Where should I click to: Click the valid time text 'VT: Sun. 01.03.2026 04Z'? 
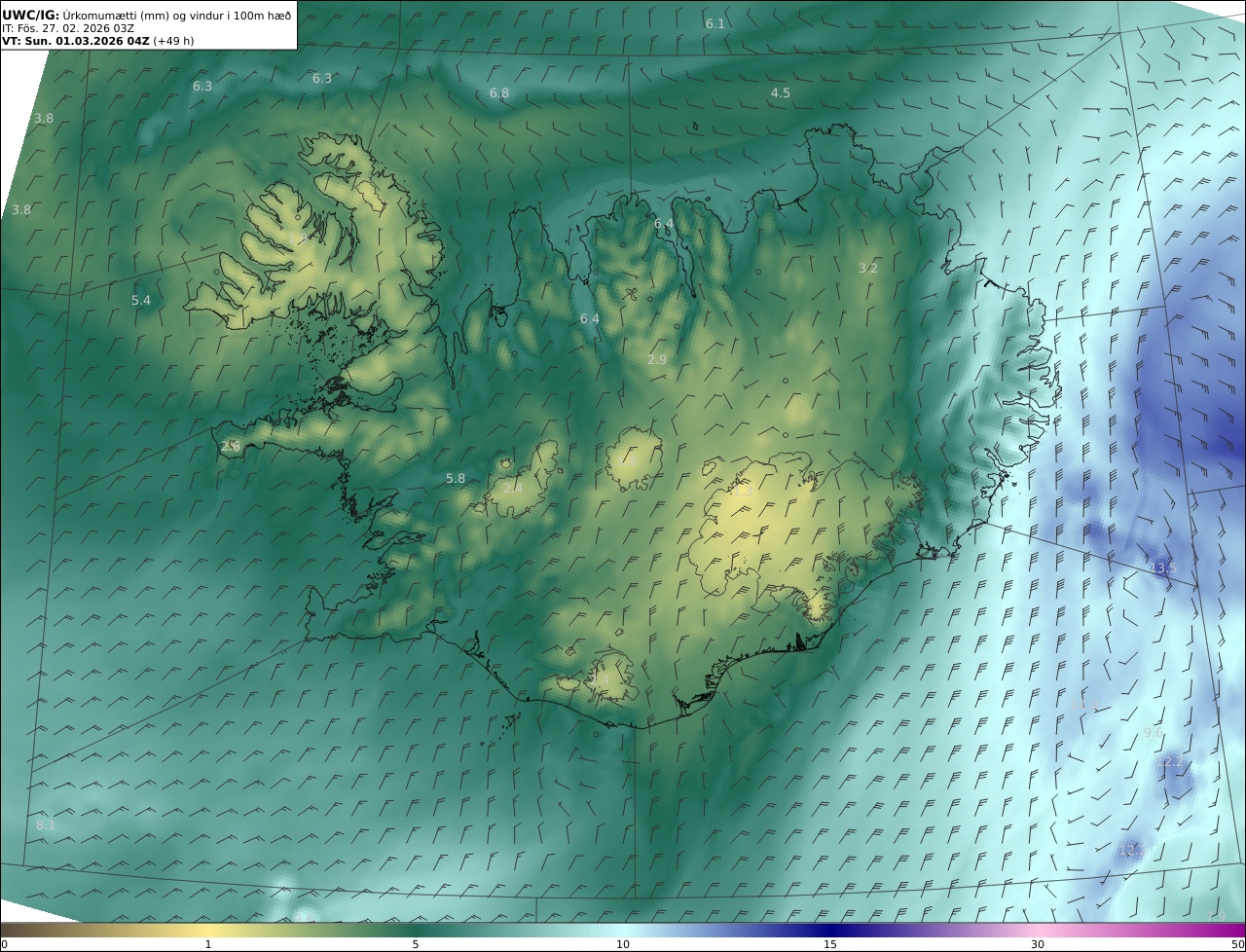pos(76,42)
